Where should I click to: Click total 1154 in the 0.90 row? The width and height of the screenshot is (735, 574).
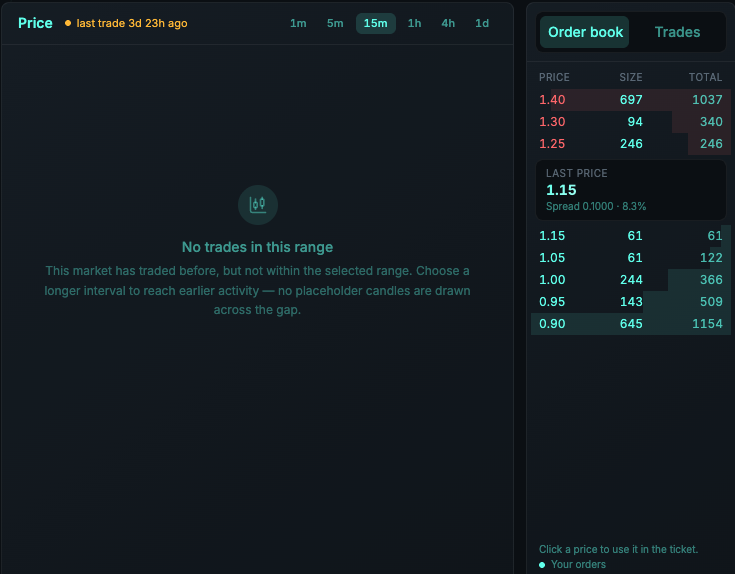pyautogui.click(x=707, y=324)
